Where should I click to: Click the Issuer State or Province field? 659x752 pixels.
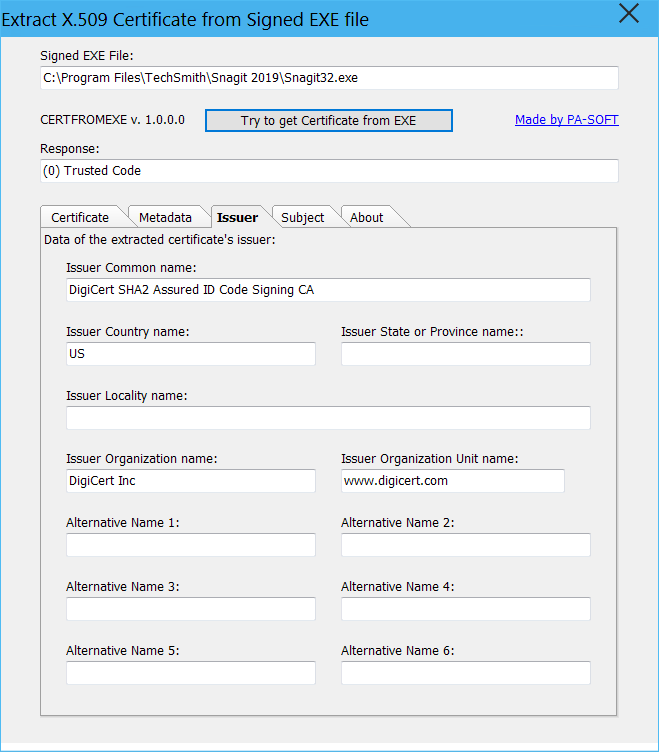(x=465, y=354)
